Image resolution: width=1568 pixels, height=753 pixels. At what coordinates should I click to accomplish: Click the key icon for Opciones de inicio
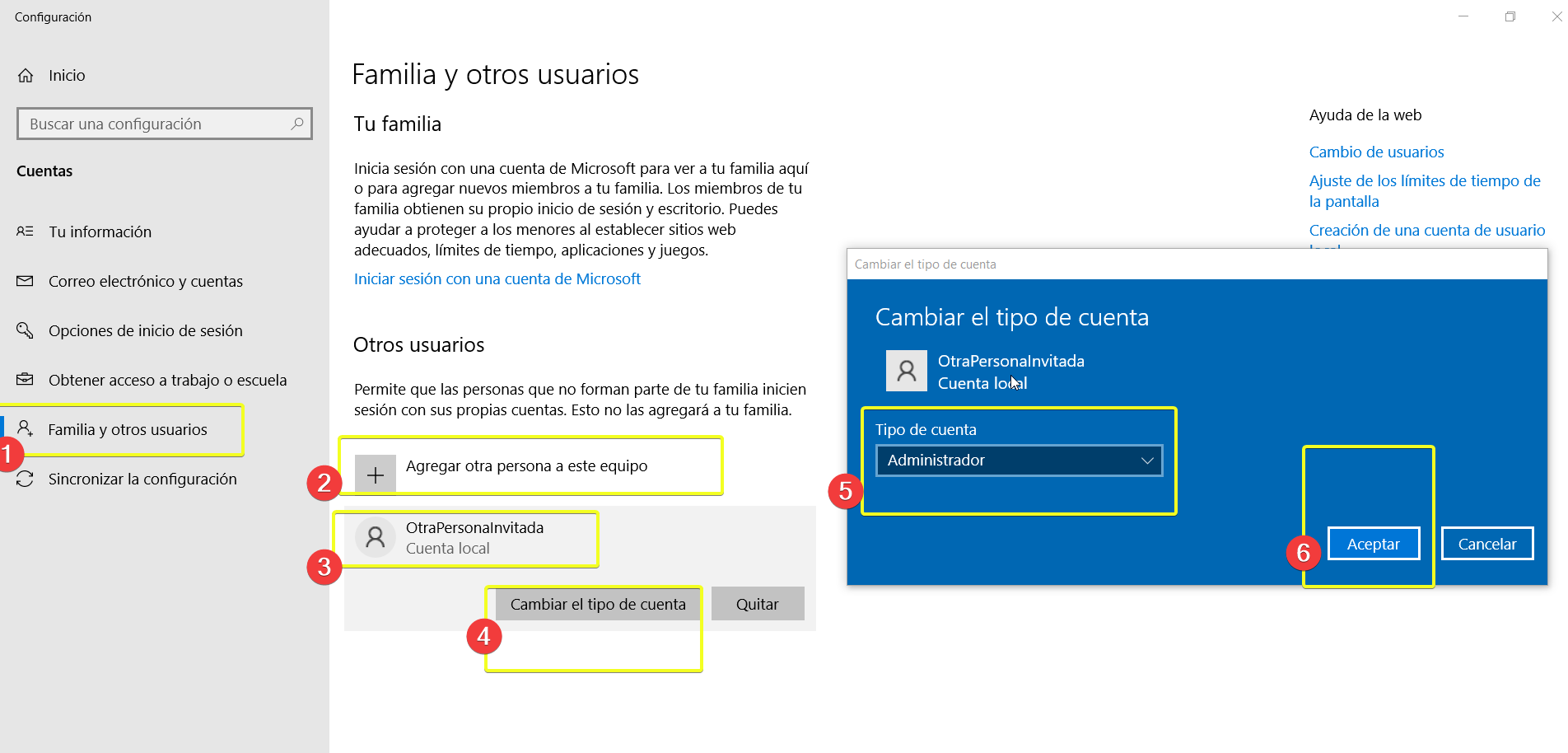(x=26, y=330)
